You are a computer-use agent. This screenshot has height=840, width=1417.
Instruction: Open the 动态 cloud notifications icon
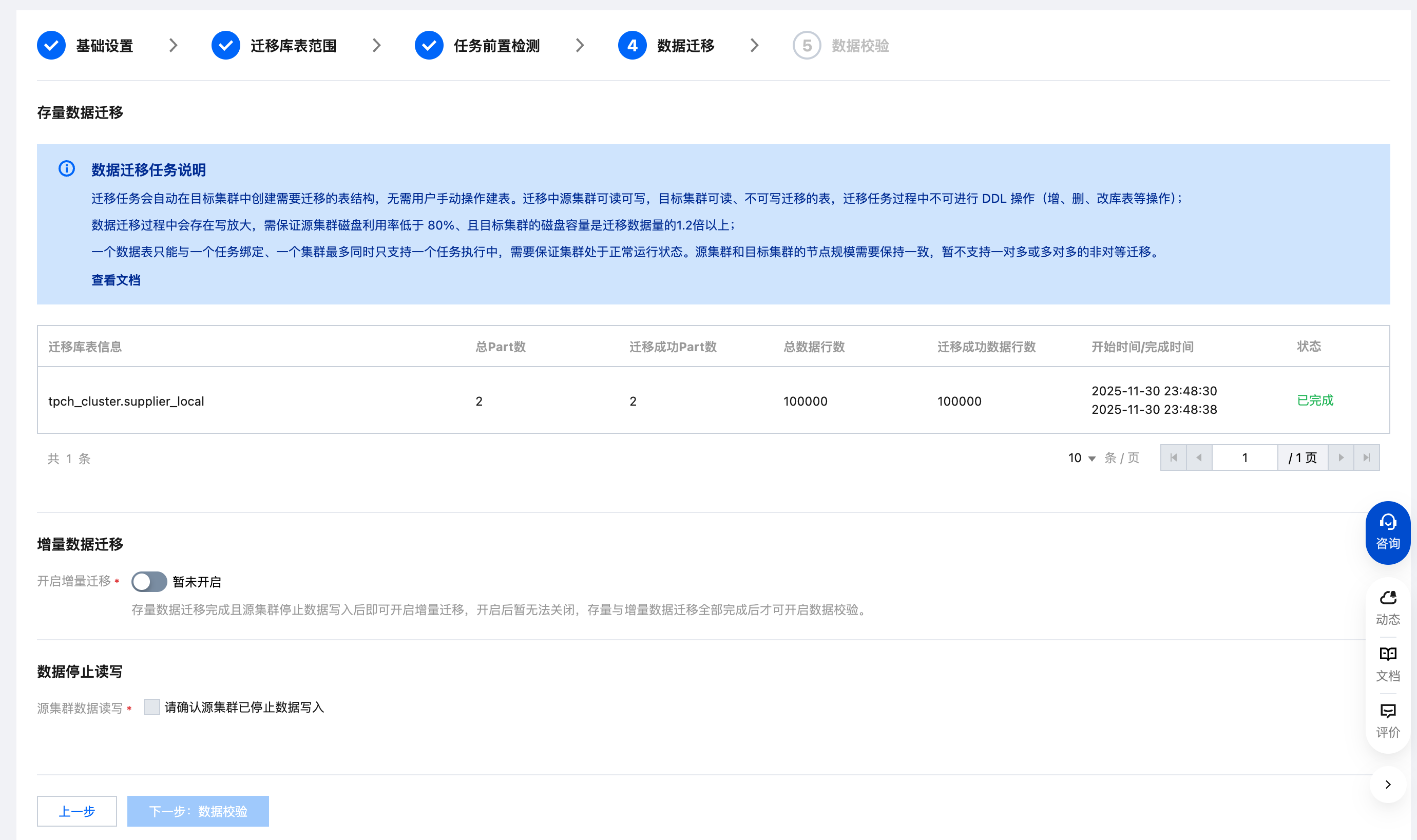pyautogui.click(x=1387, y=607)
